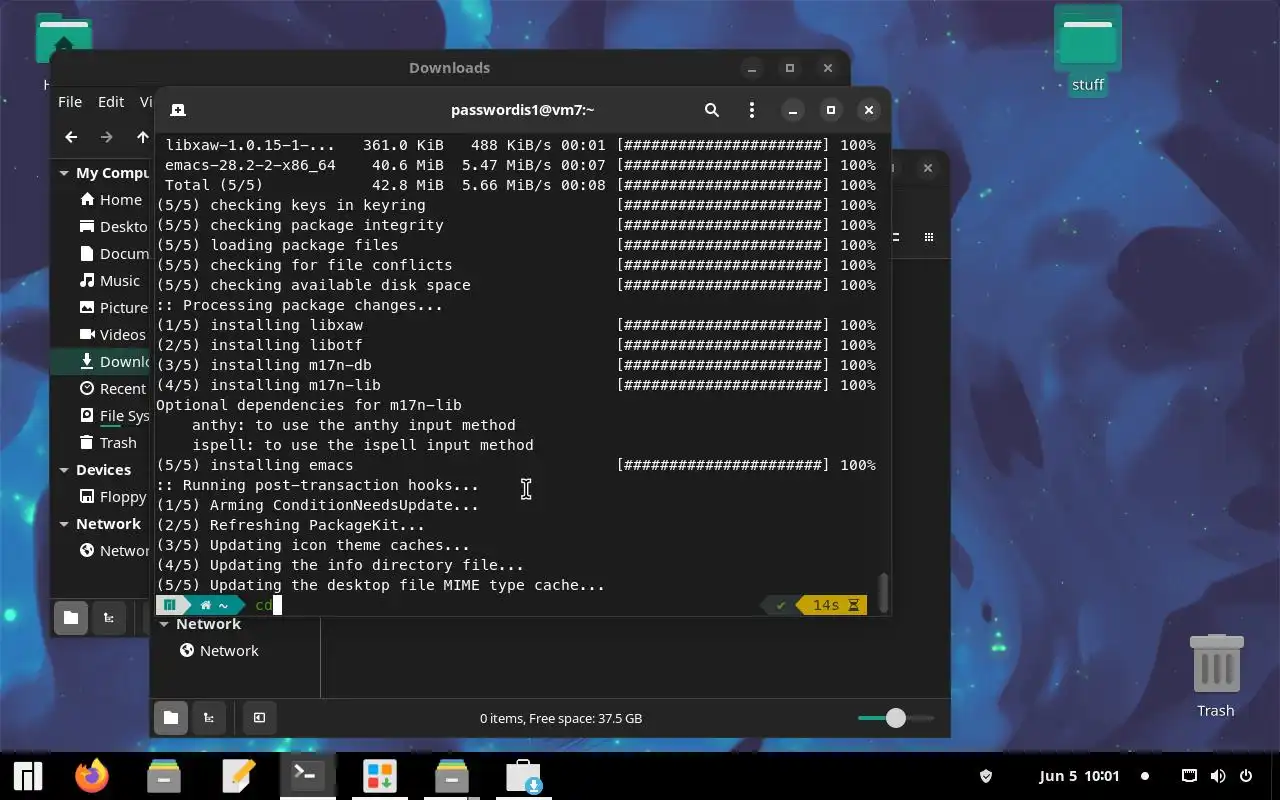Go up one directory in Downloads window
The height and width of the screenshot is (800, 1280).
(x=142, y=137)
